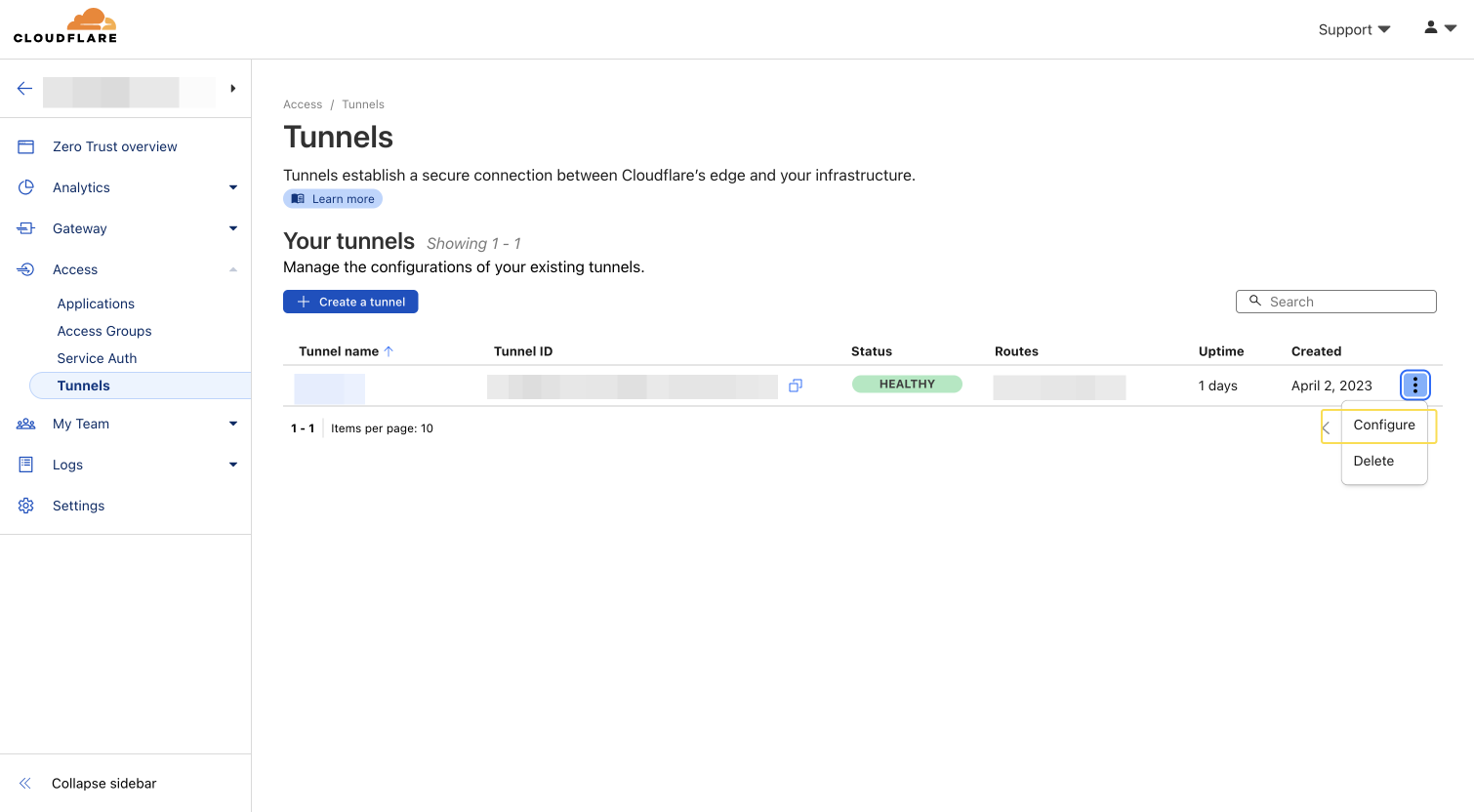This screenshot has width=1474, height=812.
Task: Click the Uptime column header
Action: 1221,351
